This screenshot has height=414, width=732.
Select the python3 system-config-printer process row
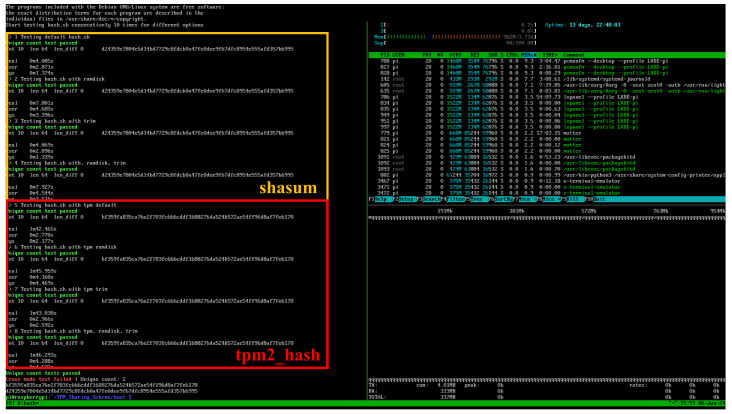[x=547, y=175]
